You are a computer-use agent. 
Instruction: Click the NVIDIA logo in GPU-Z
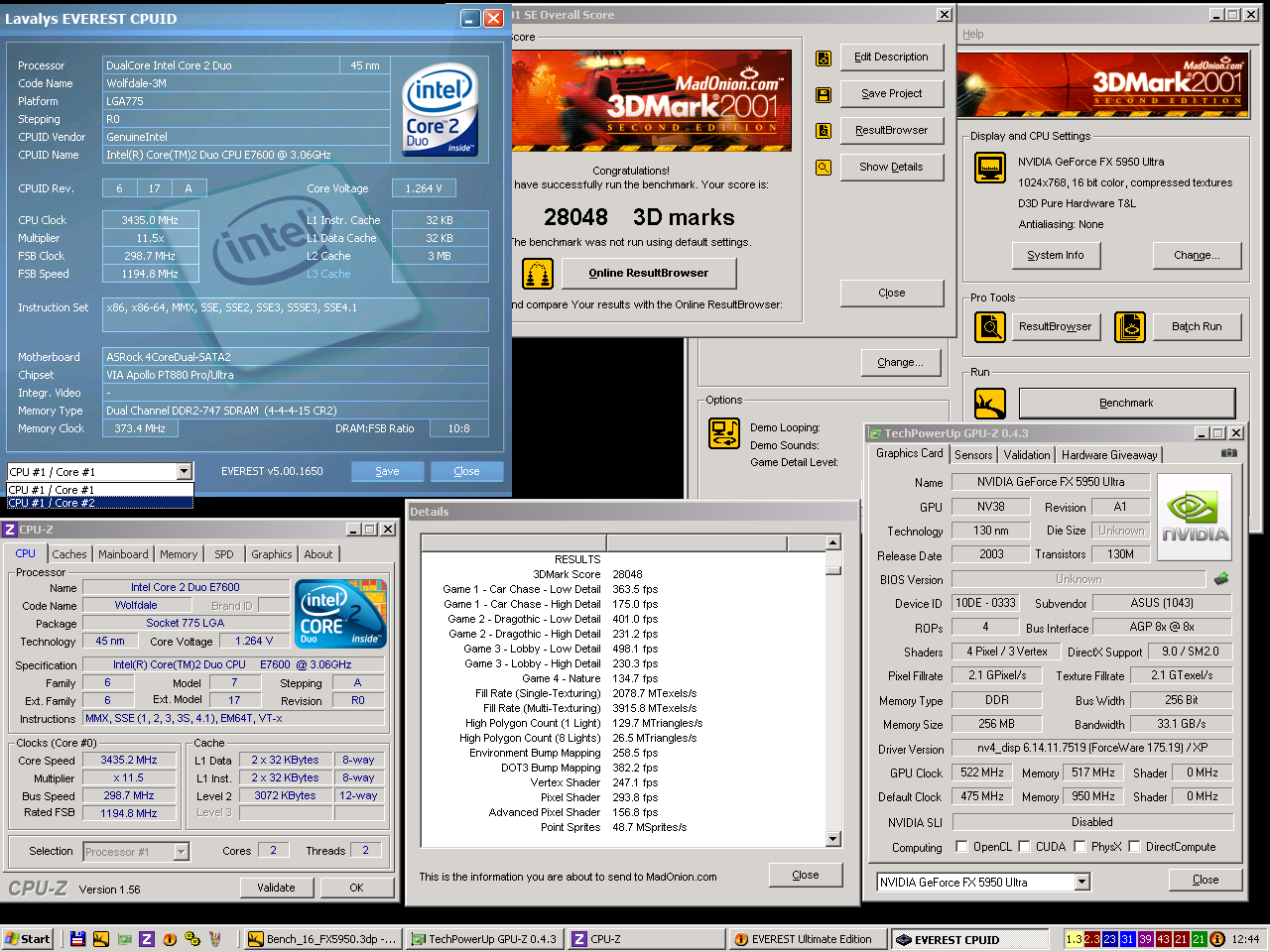1195,516
